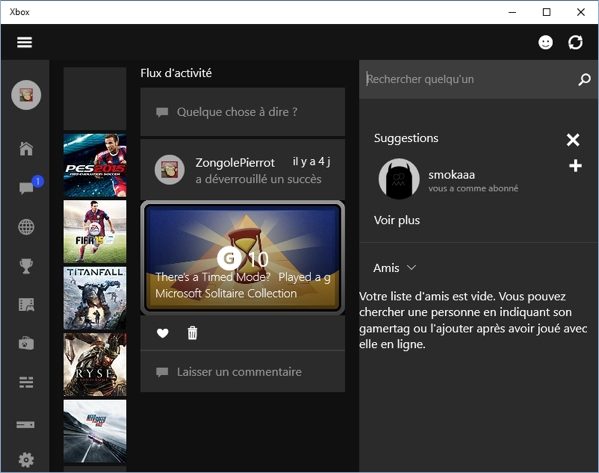Click 'Microsoft Solitaire Collection' caption
The image size is (599, 473).
[226, 293]
